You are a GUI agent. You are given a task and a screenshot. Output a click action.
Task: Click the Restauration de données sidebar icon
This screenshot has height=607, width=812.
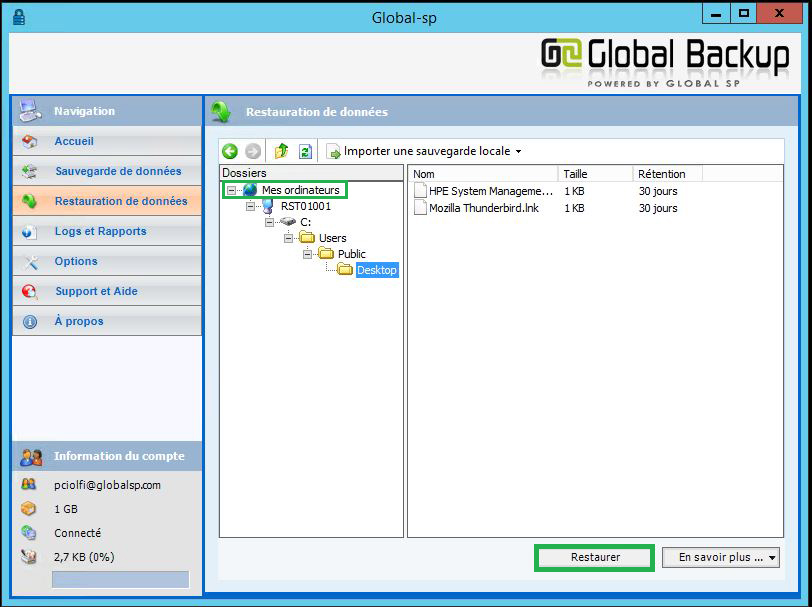tap(30, 201)
